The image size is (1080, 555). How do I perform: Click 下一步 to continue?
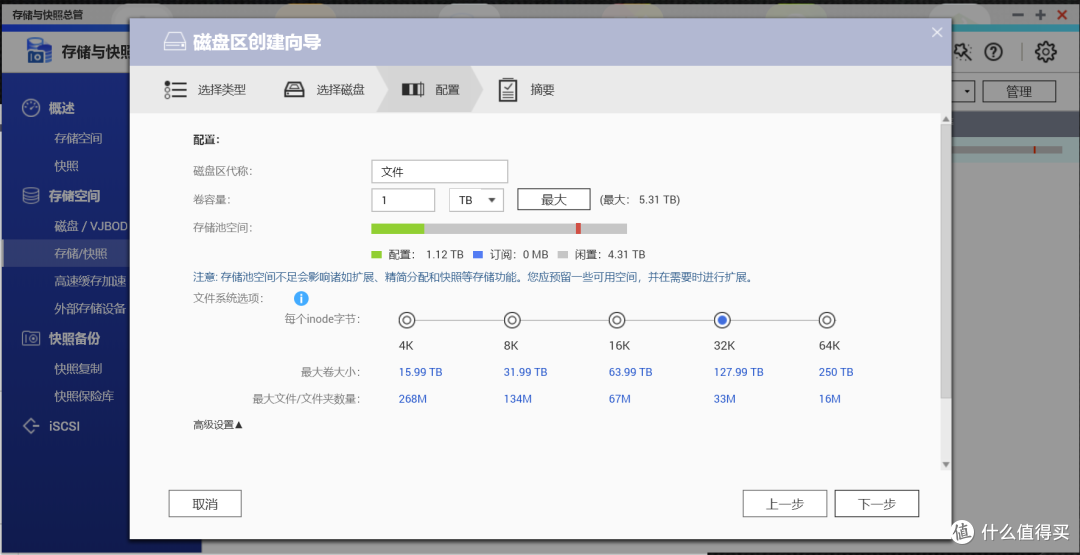coord(877,504)
